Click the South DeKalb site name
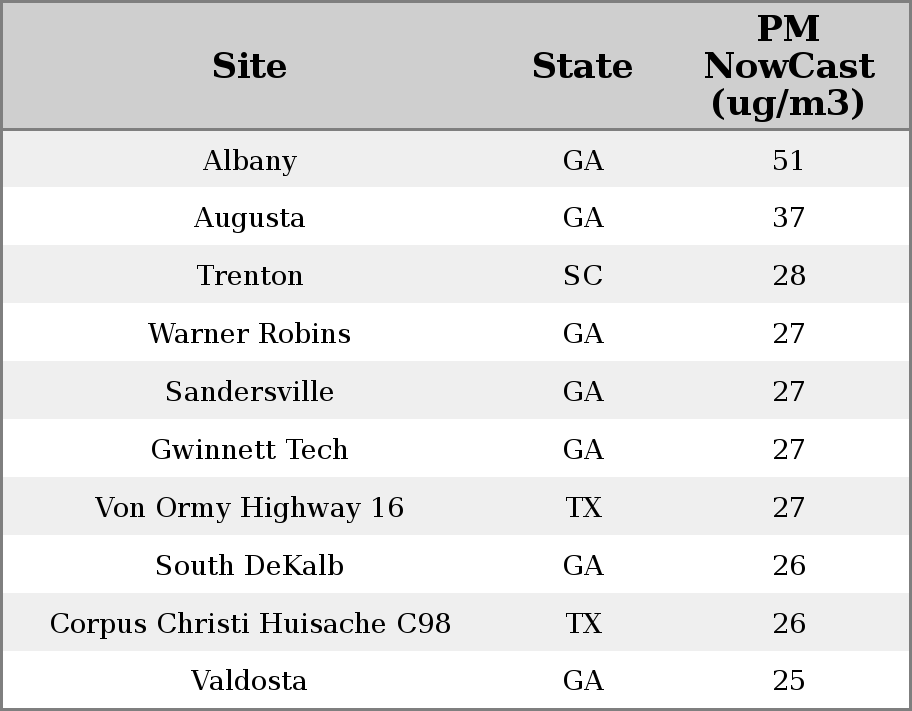Screen dimensions: 912x711 [249, 566]
